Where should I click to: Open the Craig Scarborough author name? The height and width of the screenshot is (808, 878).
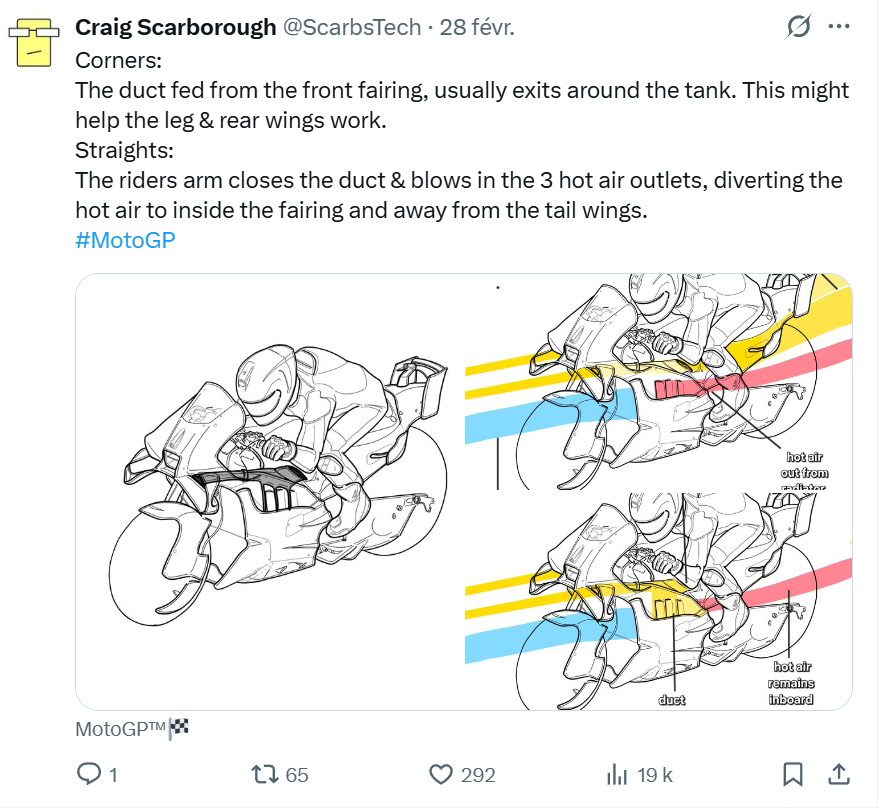point(176,28)
